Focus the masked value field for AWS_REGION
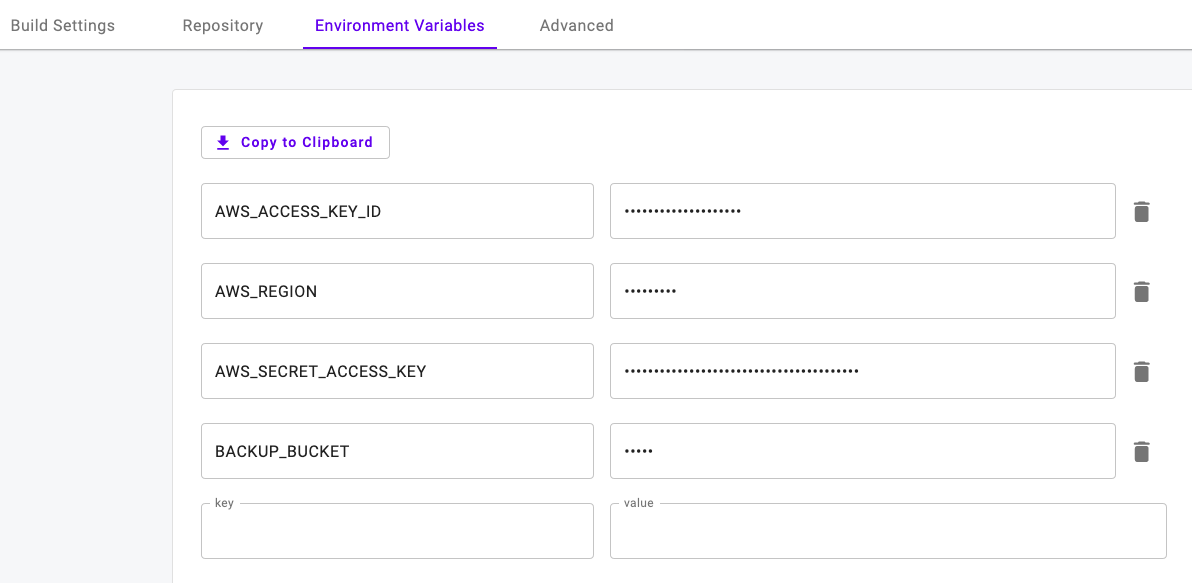This screenshot has width=1192, height=583. (862, 291)
